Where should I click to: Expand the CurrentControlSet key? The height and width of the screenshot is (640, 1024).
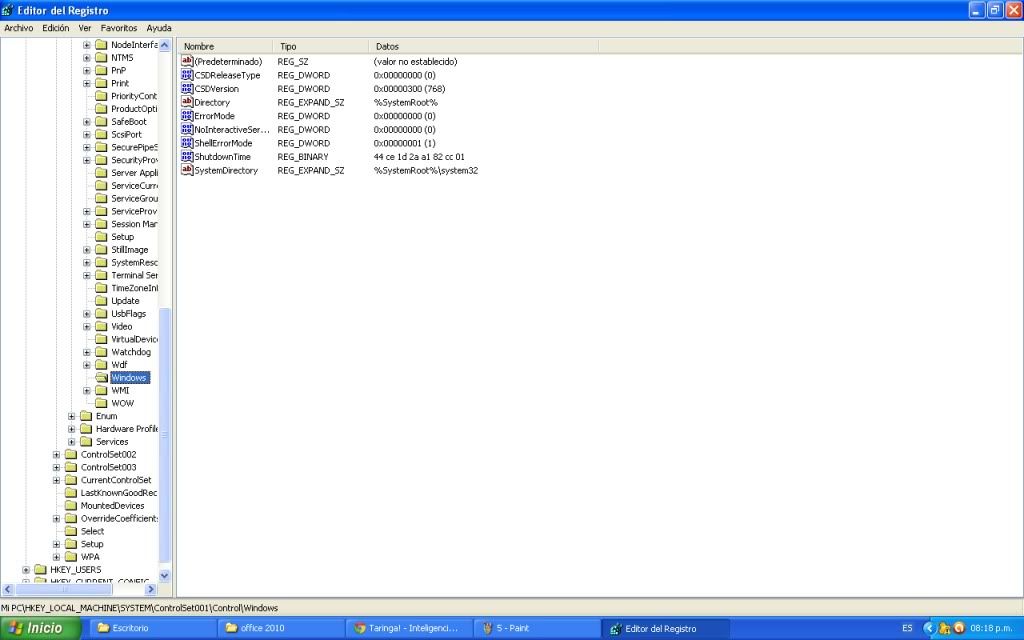pos(56,480)
